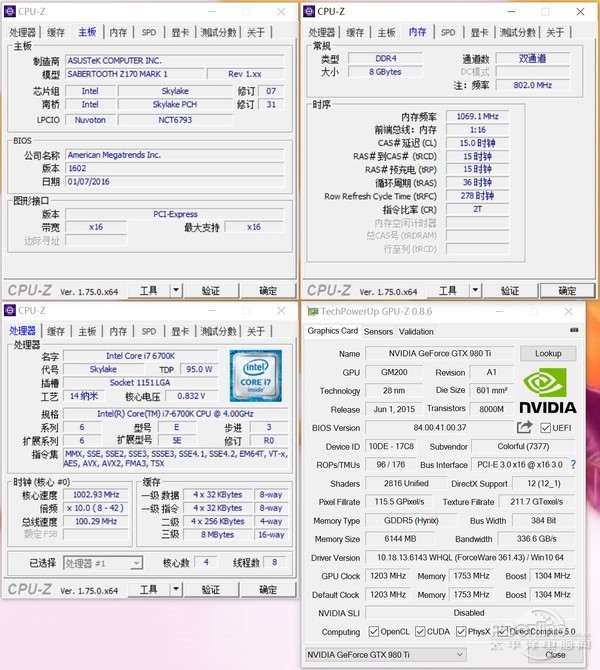The image size is (600, 670).
Task: Toggle the OpenCL computing checkbox
Action: click(x=374, y=632)
